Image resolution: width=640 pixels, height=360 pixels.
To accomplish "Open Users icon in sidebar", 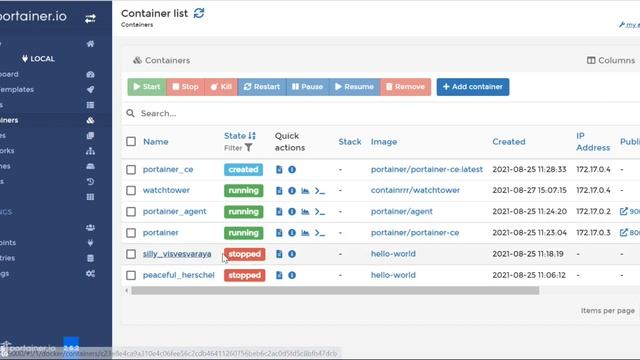I will [90, 227].
